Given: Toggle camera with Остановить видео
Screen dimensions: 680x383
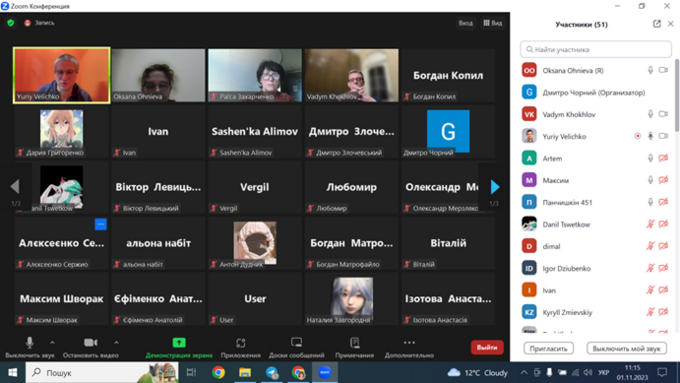Looking at the screenshot, I should point(91,343).
